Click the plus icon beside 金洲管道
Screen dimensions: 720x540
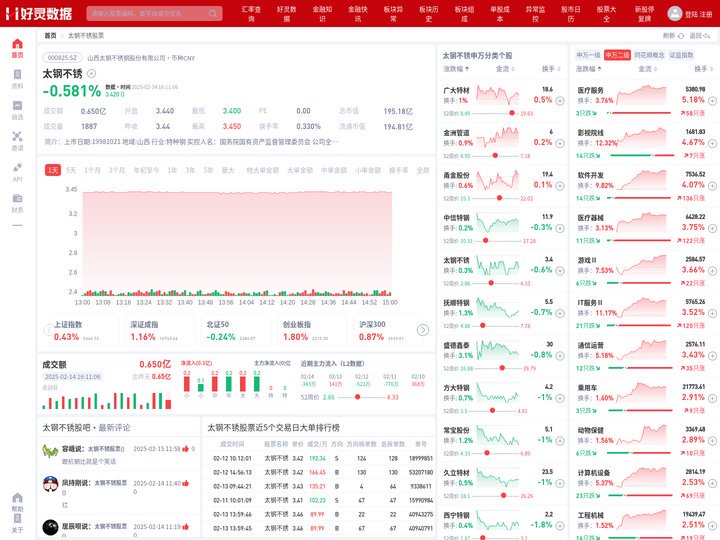pos(560,143)
